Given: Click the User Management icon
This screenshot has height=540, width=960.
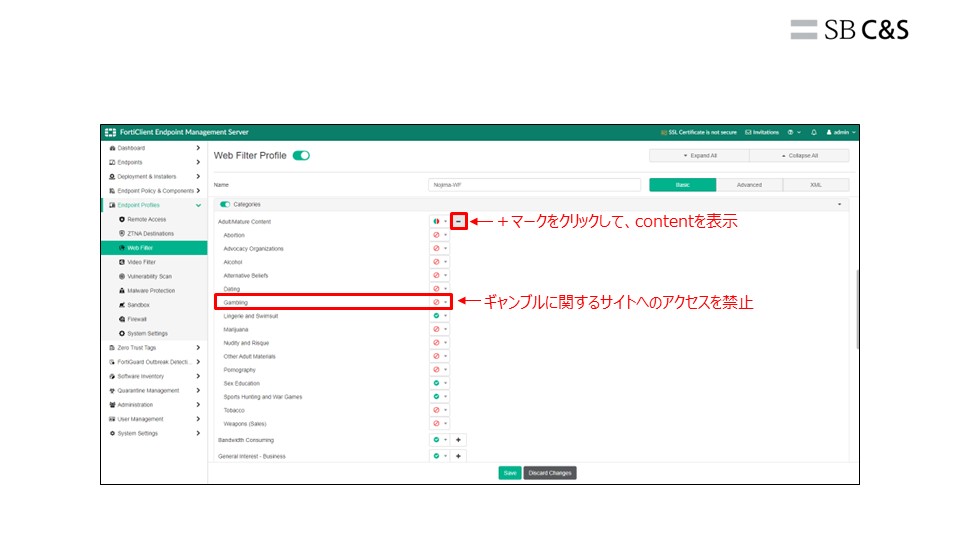Looking at the screenshot, I should [x=112, y=419].
